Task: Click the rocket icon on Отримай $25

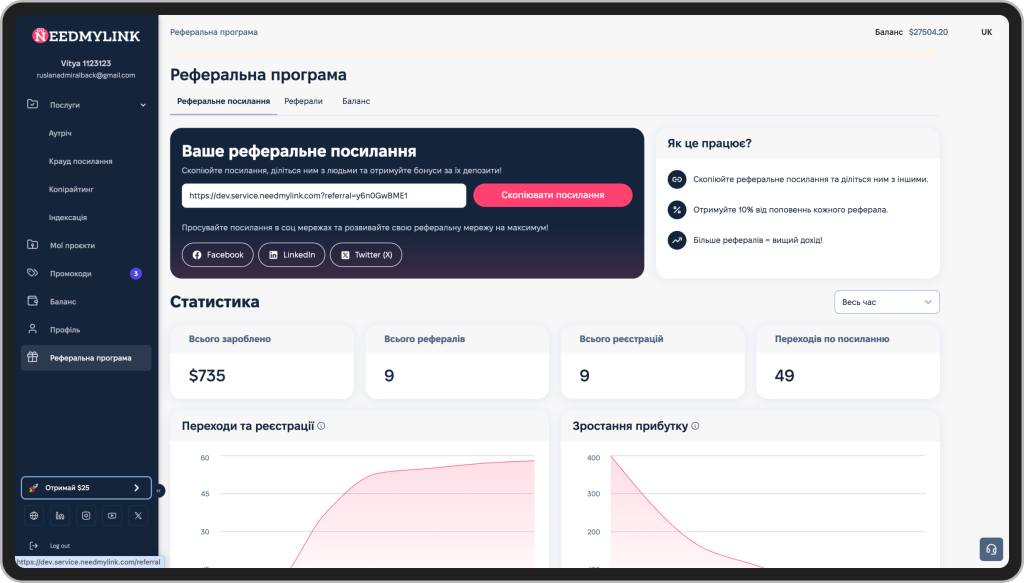Action: [x=33, y=488]
